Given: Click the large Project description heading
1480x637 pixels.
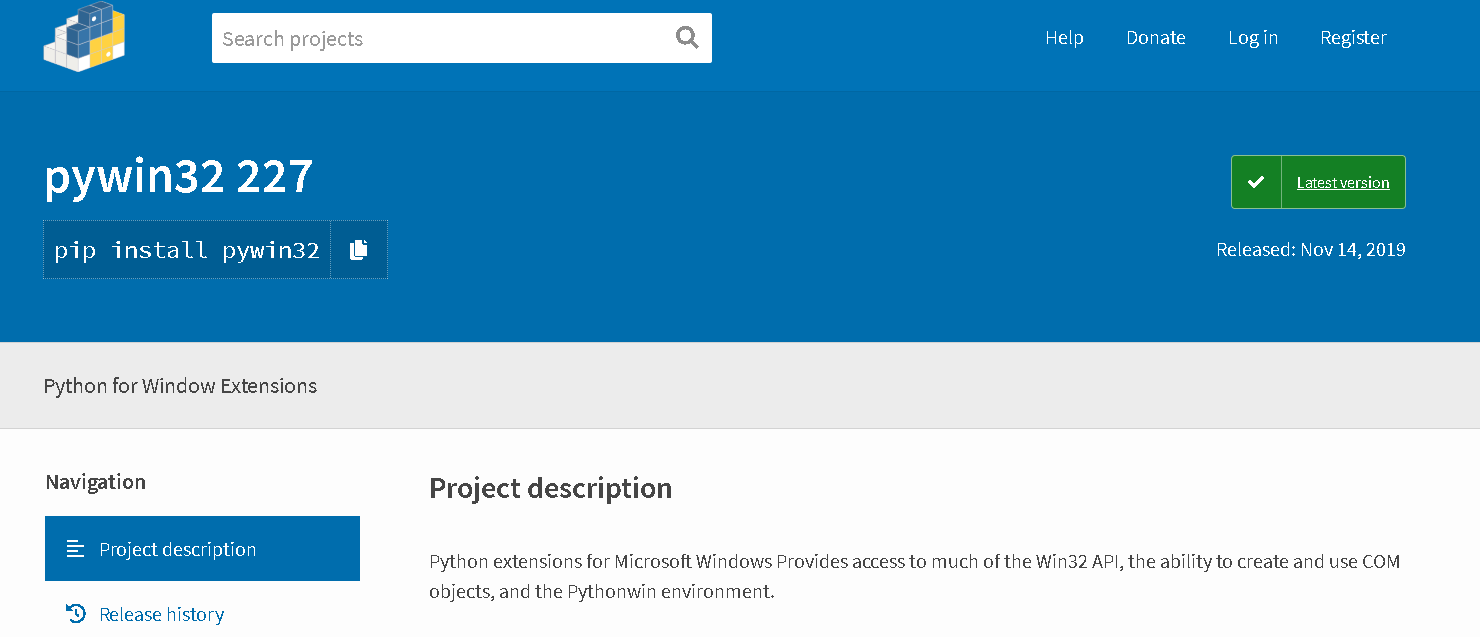Looking at the screenshot, I should coord(550,488).
